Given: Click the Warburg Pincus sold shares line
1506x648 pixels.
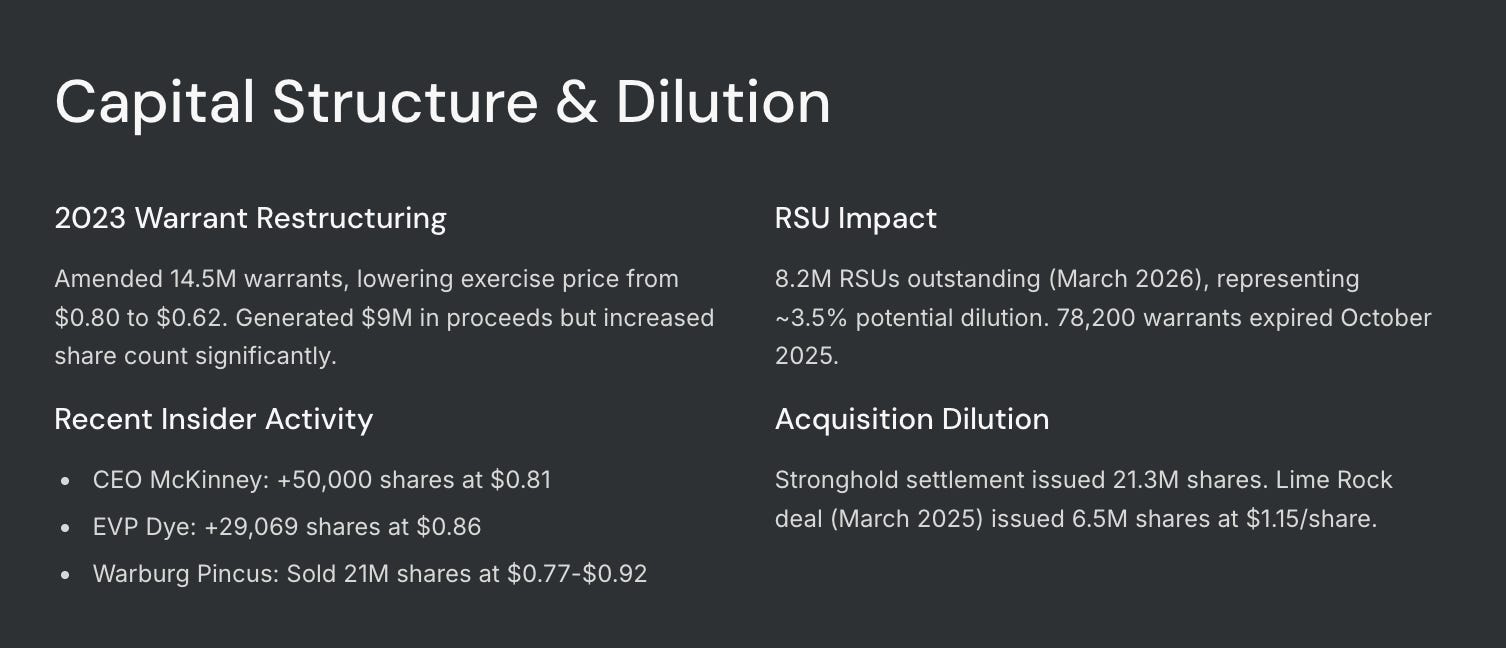Looking at the screenshot, I should click(x=370, y=574).
